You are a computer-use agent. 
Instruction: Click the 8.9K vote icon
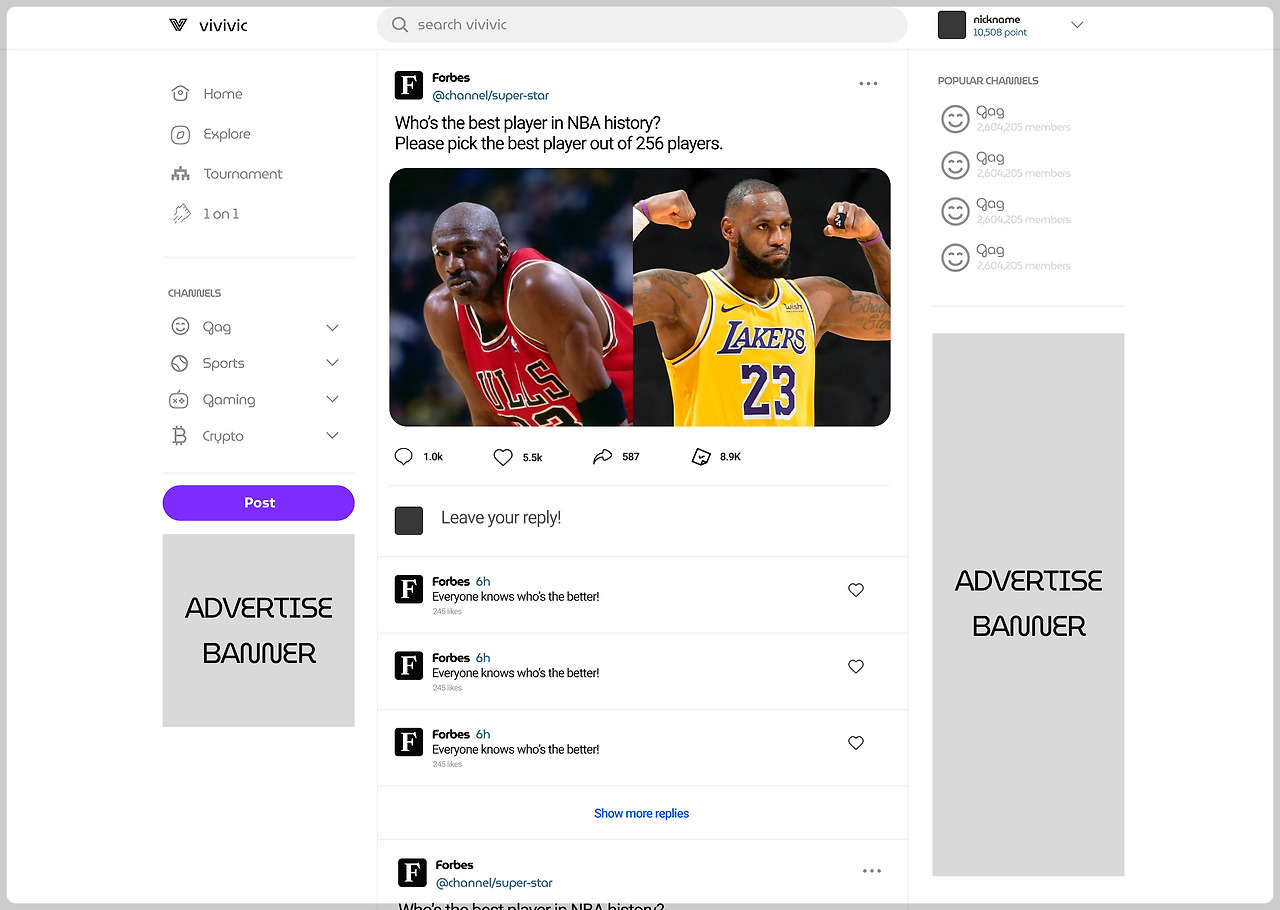click(701, 457)
